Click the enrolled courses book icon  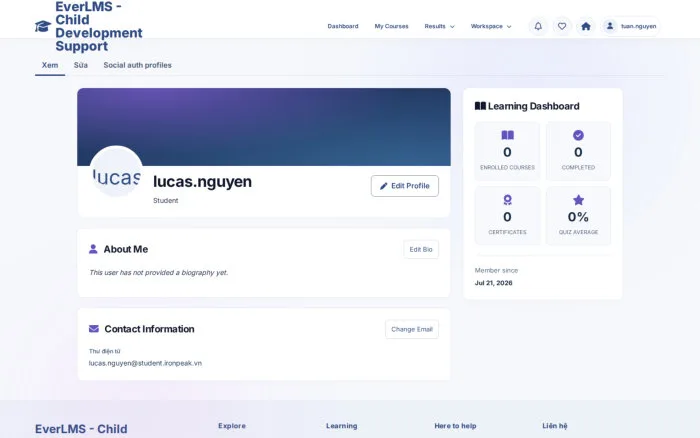[507, 135]
